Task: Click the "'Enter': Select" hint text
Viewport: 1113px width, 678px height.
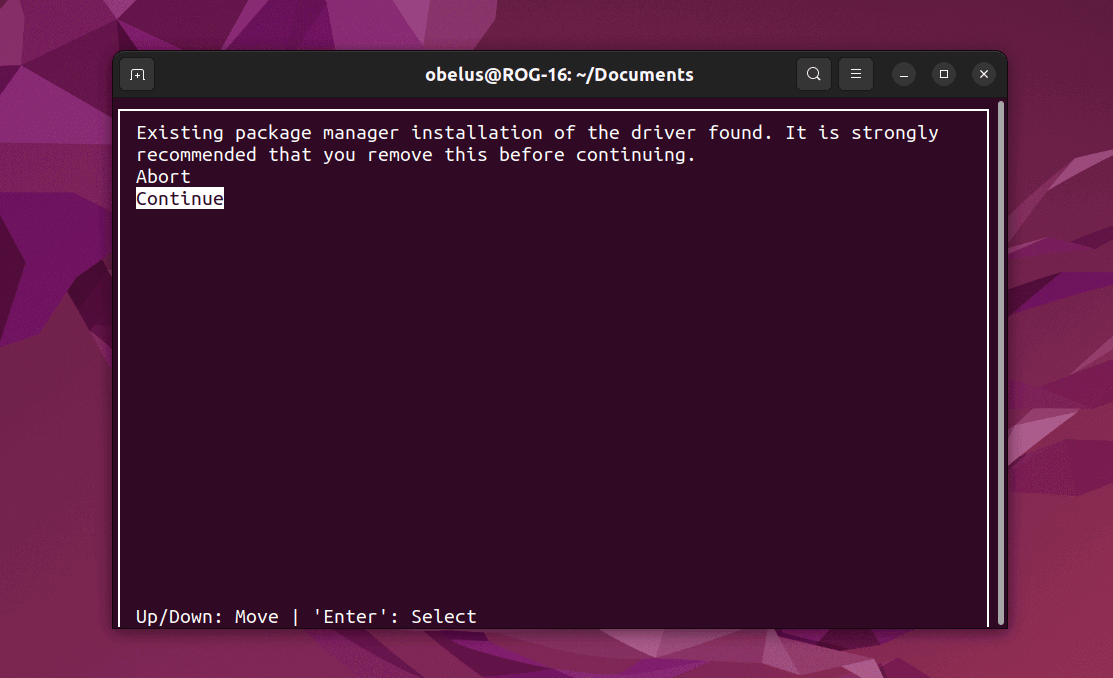Action: 395,616
